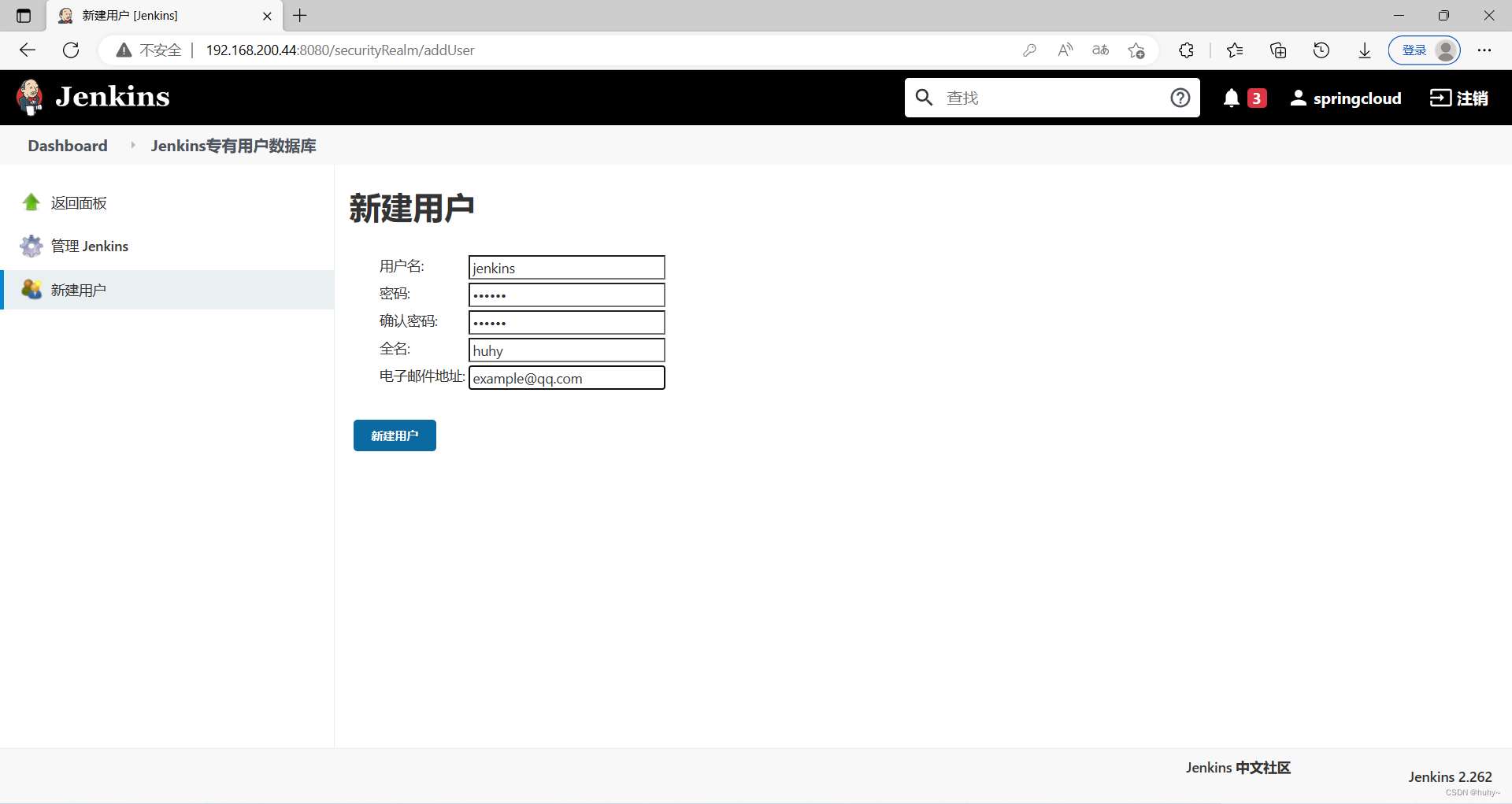Viewport: 1512px width, 804px height.
Task: Click the 新建用户 page heading
Action: pos(412,209)
